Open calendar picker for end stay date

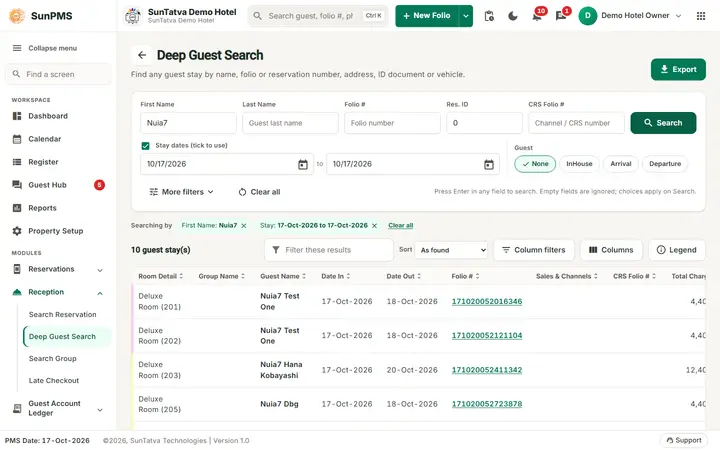(x=489, y=164)
